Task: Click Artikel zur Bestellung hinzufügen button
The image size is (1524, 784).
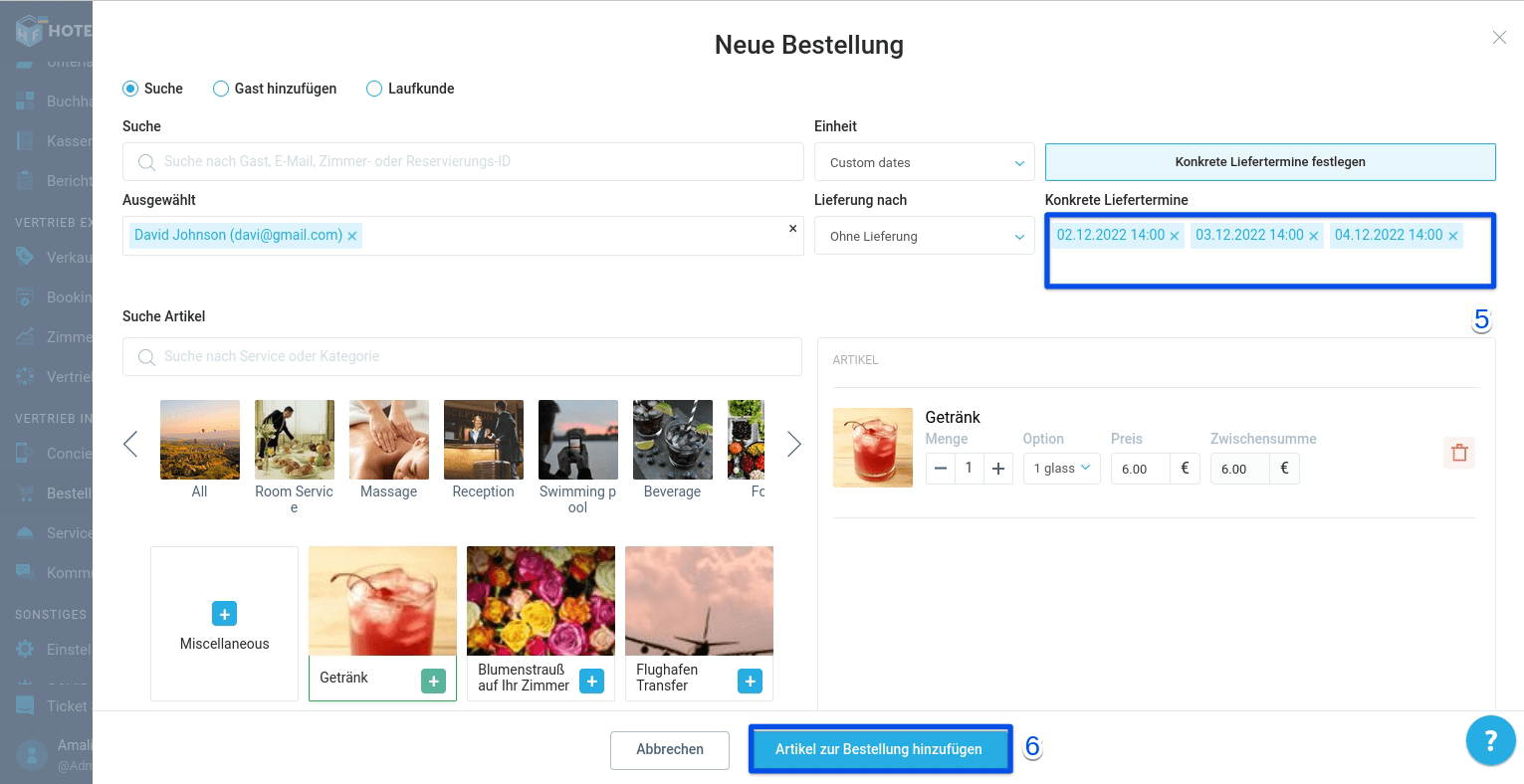Action: [879, 749]
